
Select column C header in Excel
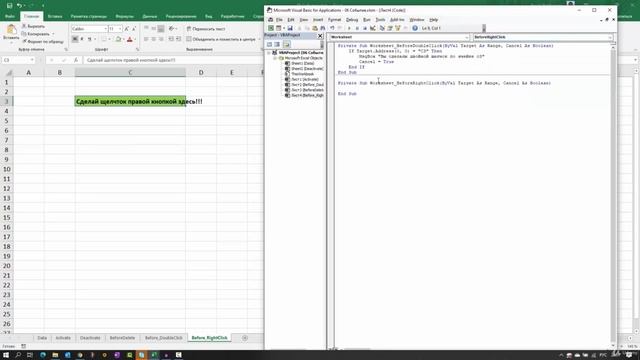pyautogui.click(x=130, y=72)
